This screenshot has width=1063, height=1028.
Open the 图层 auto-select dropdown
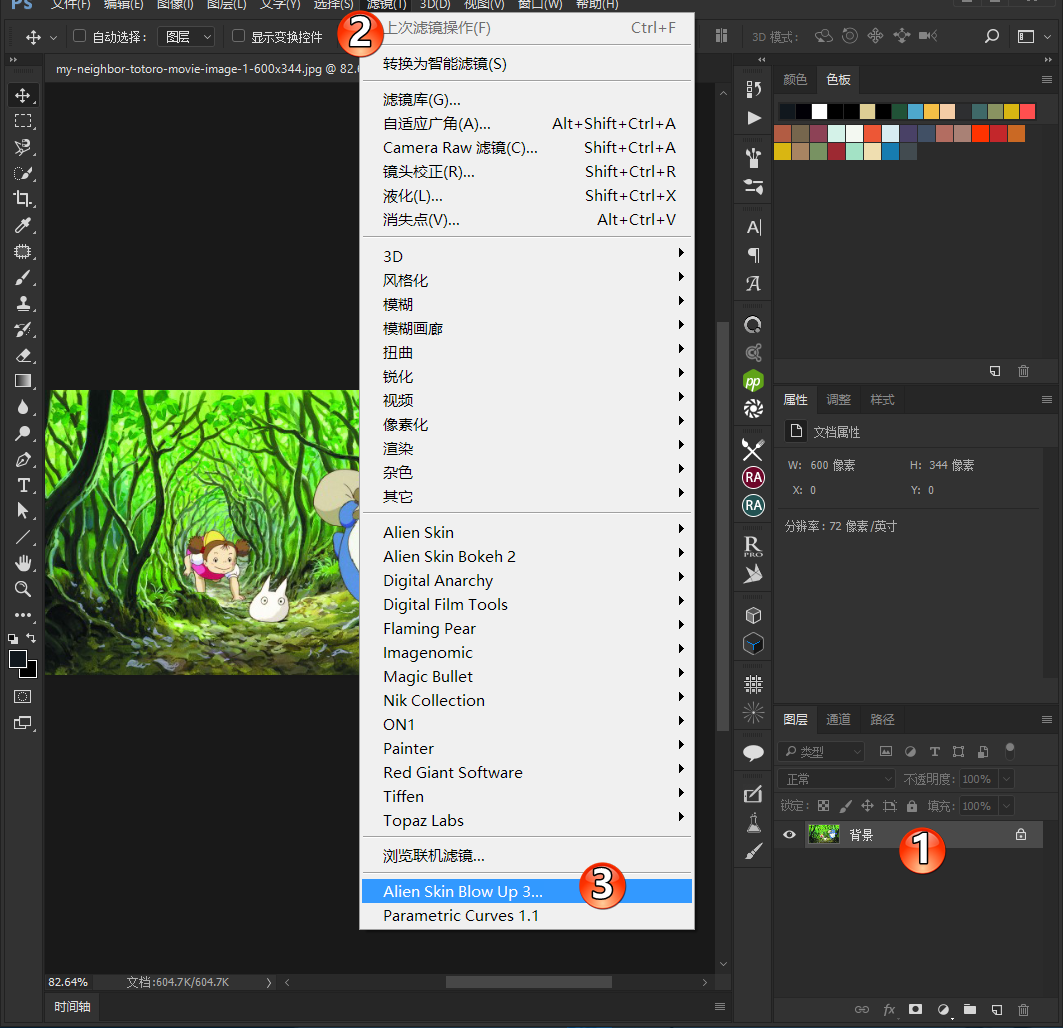186,37
